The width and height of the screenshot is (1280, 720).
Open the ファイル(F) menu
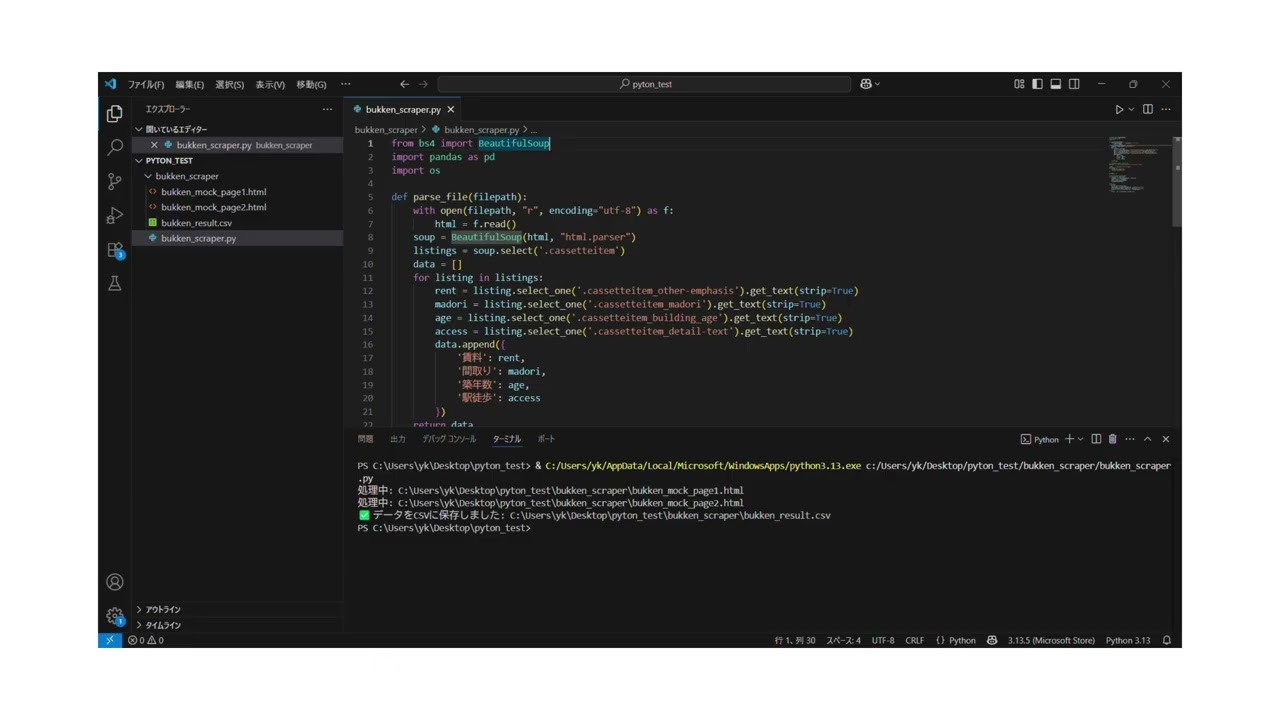[146, 85]
